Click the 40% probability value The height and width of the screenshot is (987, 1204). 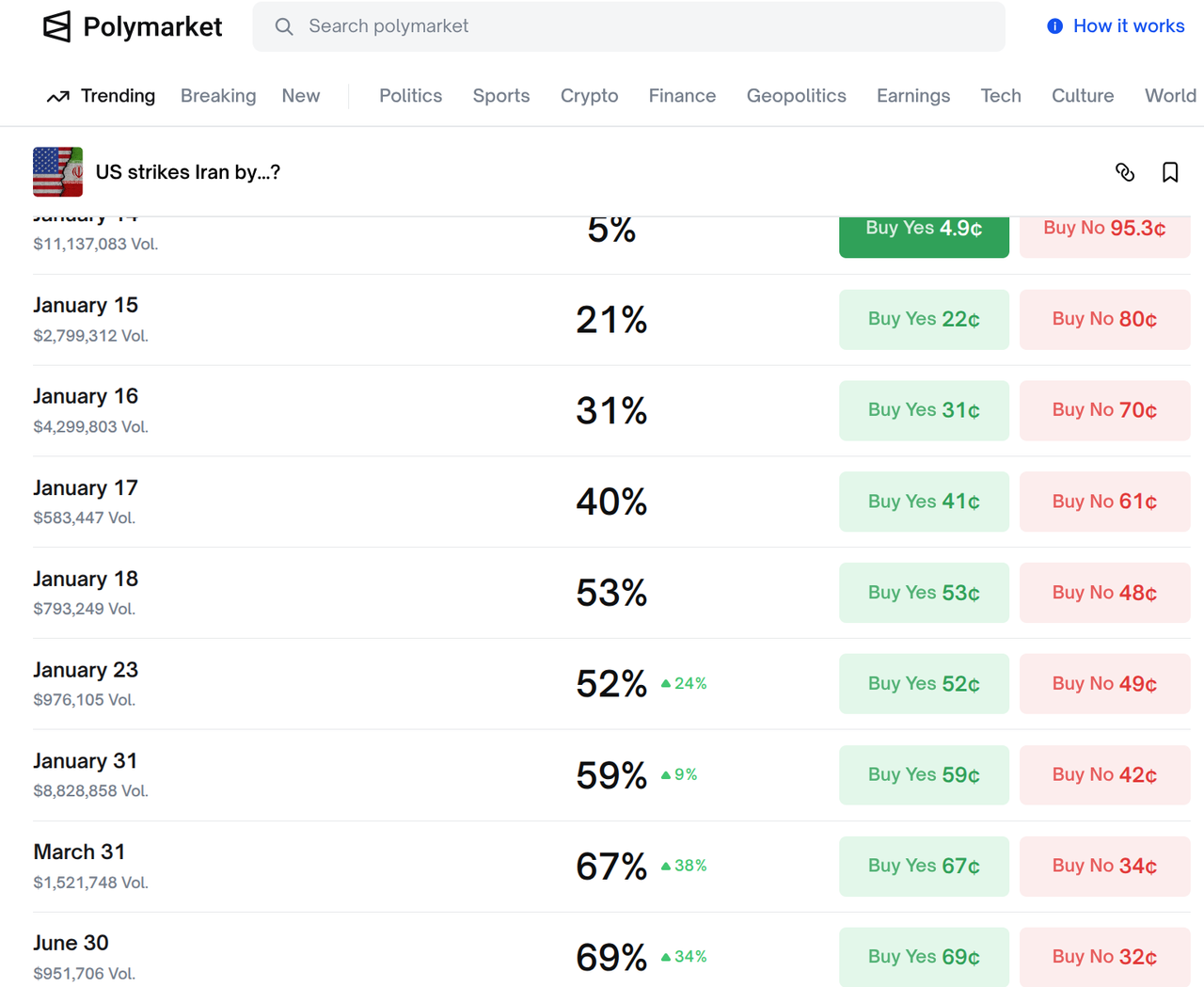(x=611, y=501)
